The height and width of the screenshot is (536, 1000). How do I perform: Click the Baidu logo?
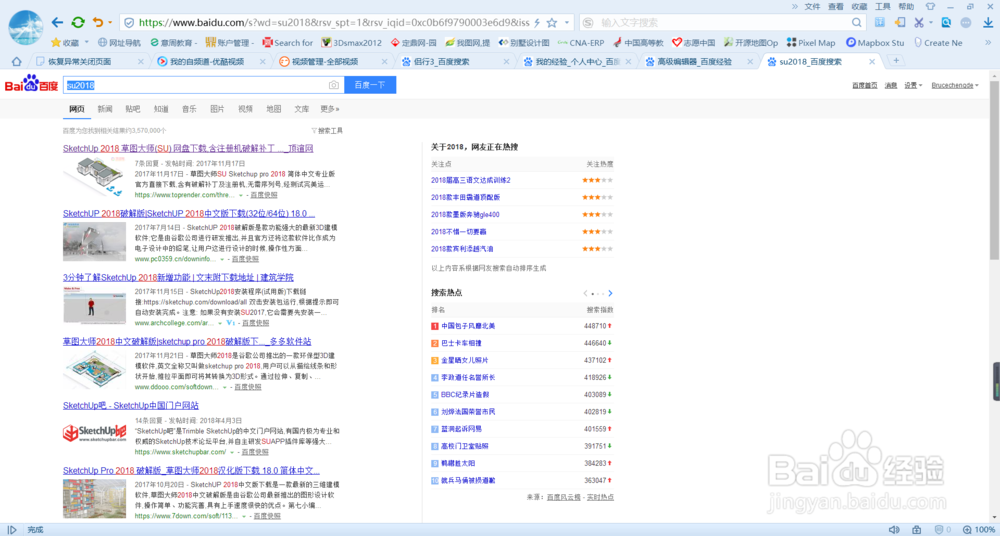click(31, 84)
